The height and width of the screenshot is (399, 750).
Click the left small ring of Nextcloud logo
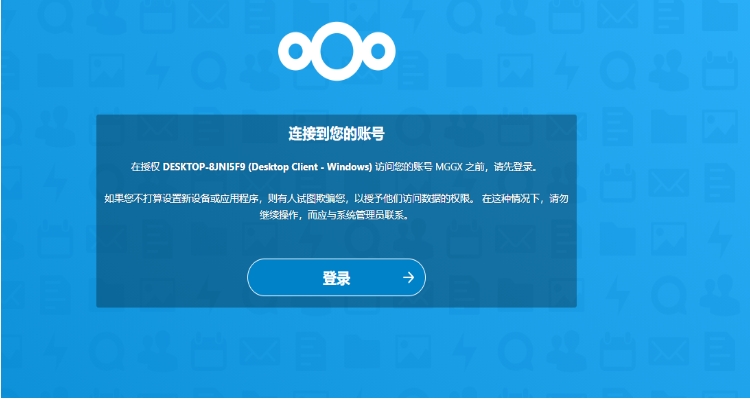[x=296, y=51]
